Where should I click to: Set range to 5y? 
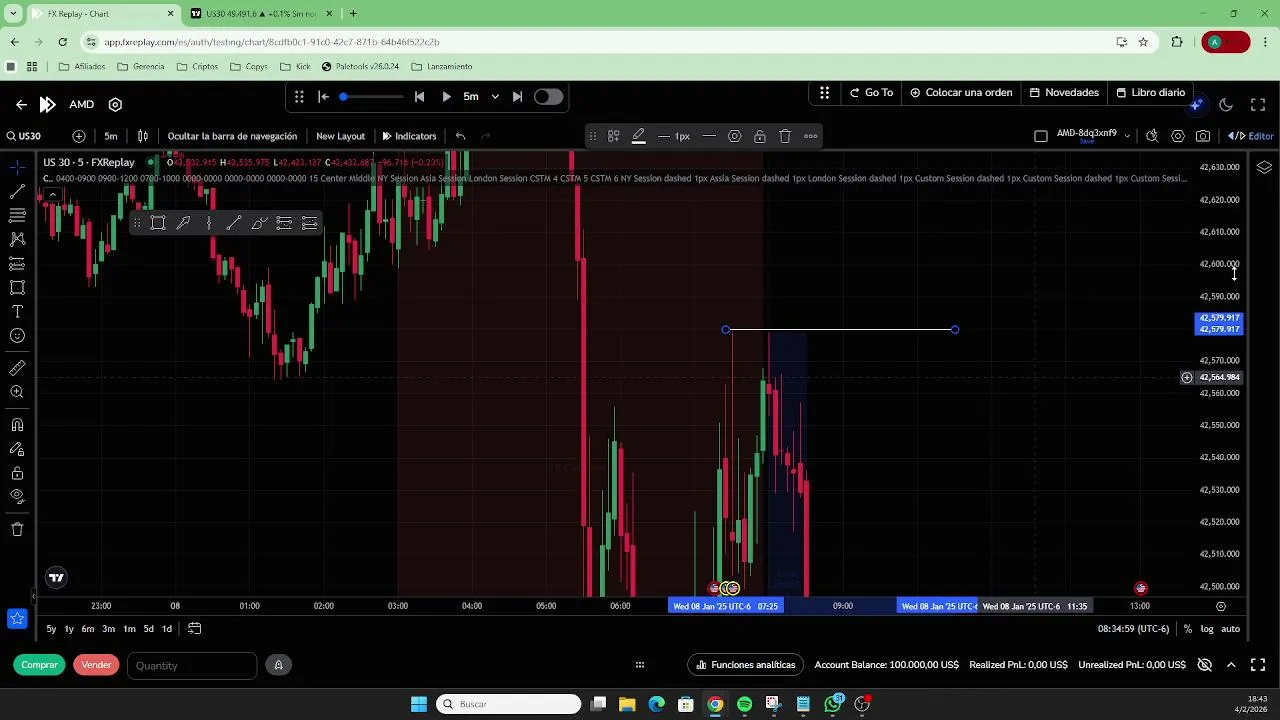[51, 629]
